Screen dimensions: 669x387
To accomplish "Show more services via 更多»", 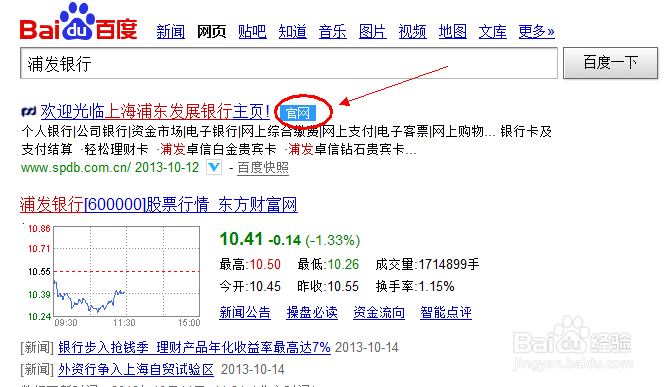I will tap(536, 32).
